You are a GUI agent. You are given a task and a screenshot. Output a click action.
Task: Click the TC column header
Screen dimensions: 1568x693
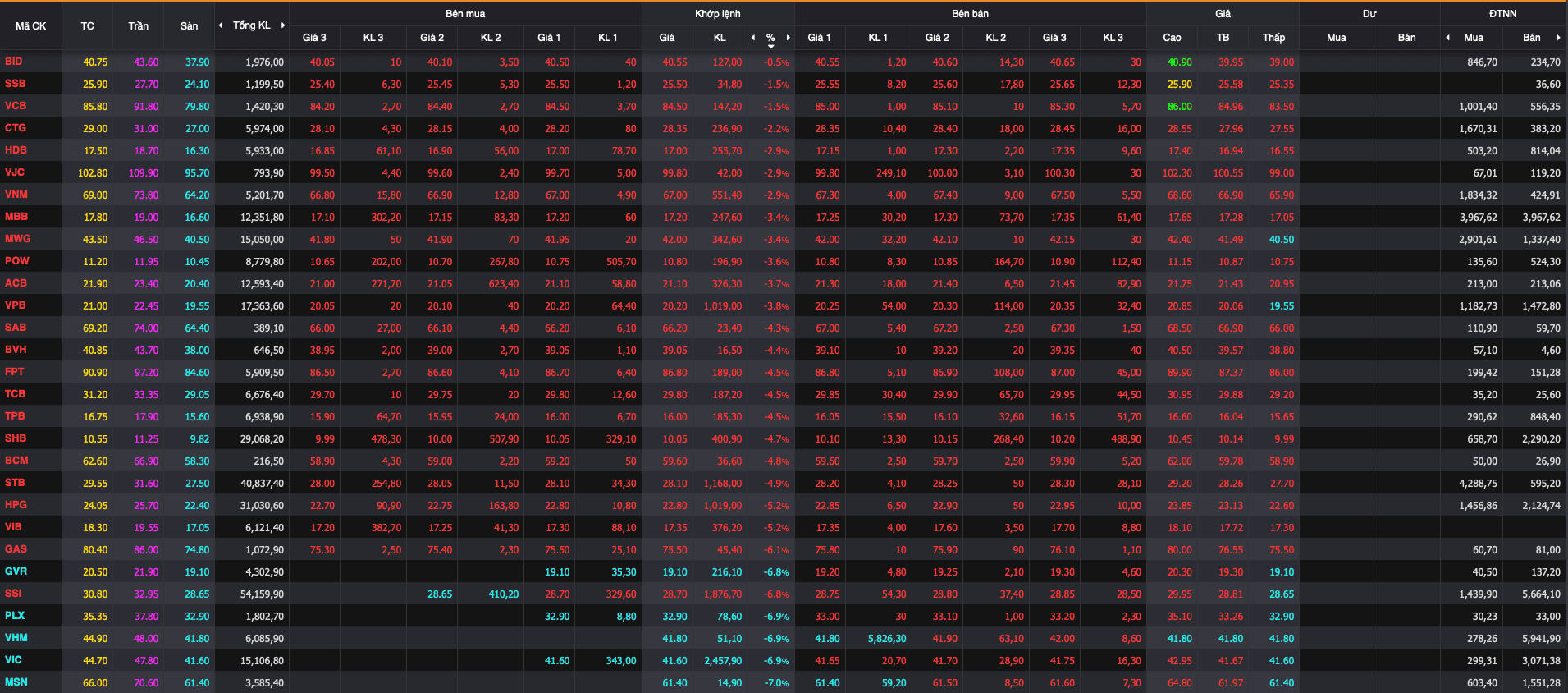click(87, 26)
